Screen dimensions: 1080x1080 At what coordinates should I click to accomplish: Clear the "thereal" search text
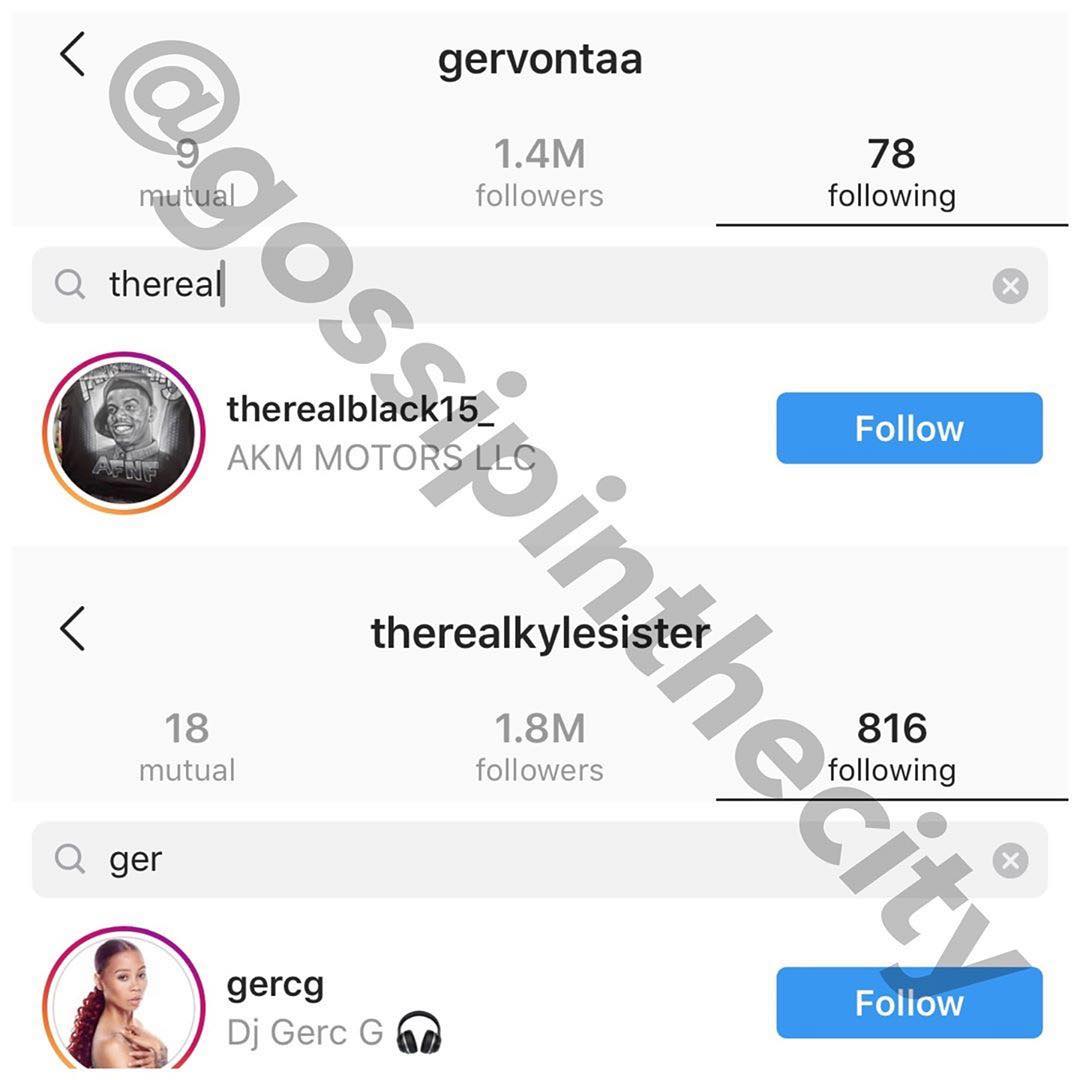pos(1010,285)
